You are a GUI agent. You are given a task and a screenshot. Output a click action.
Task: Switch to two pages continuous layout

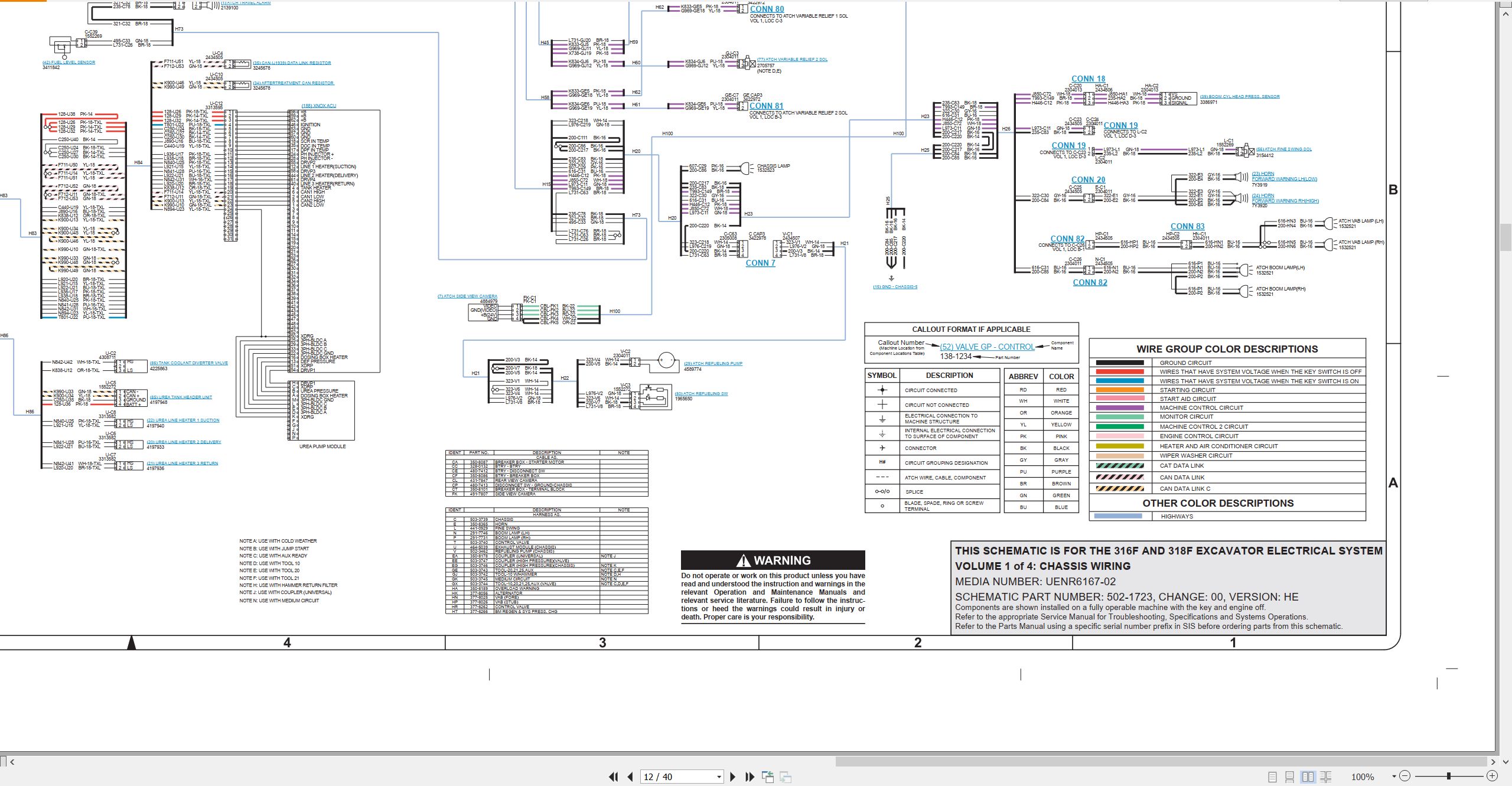1325,777
